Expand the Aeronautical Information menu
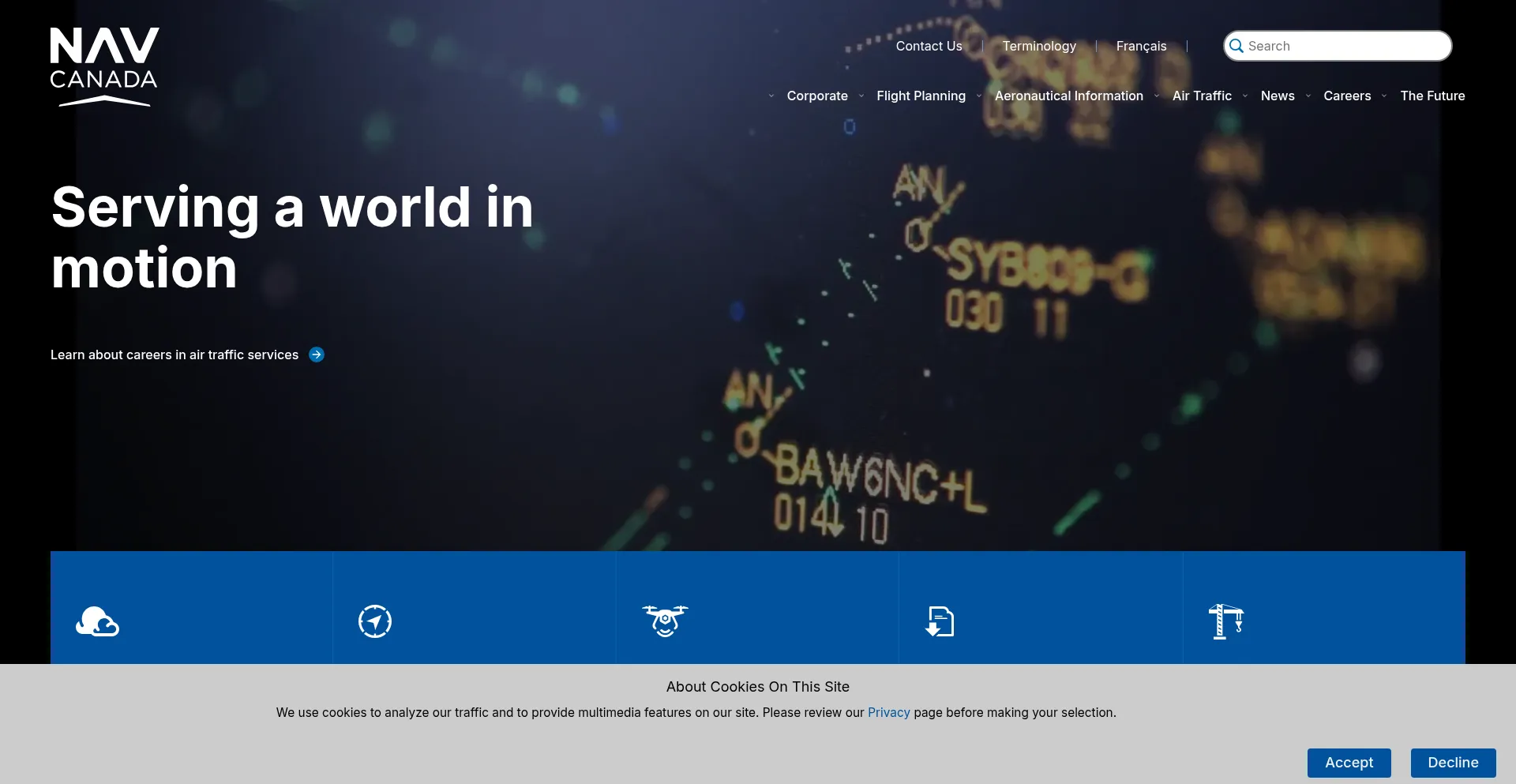 pyautogui.click(x=1069, y=96)
